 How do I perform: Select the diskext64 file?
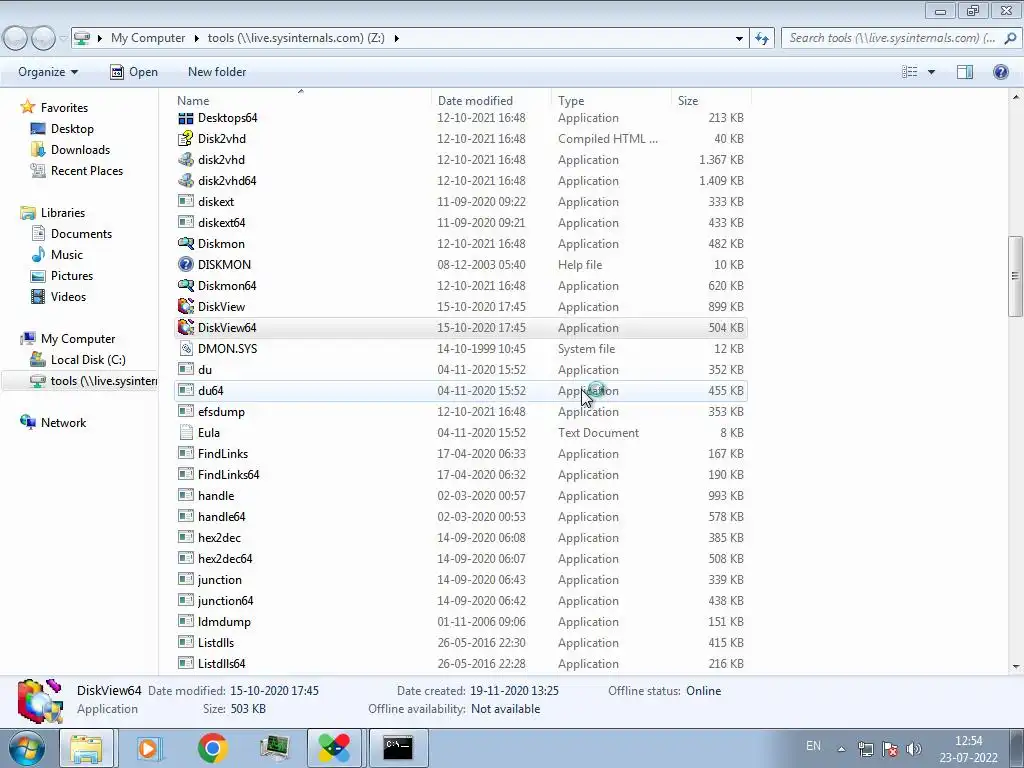click(x=221, y=223)
